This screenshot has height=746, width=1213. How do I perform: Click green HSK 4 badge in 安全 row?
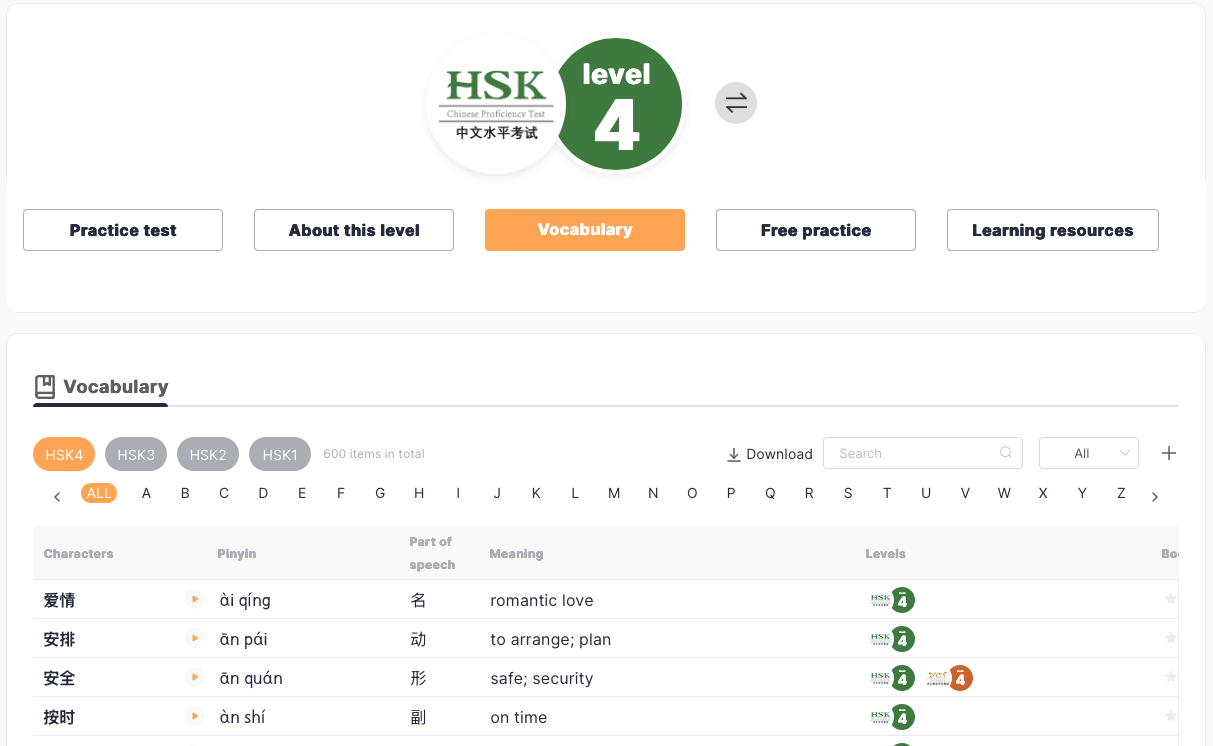click(x=892, y=678)
